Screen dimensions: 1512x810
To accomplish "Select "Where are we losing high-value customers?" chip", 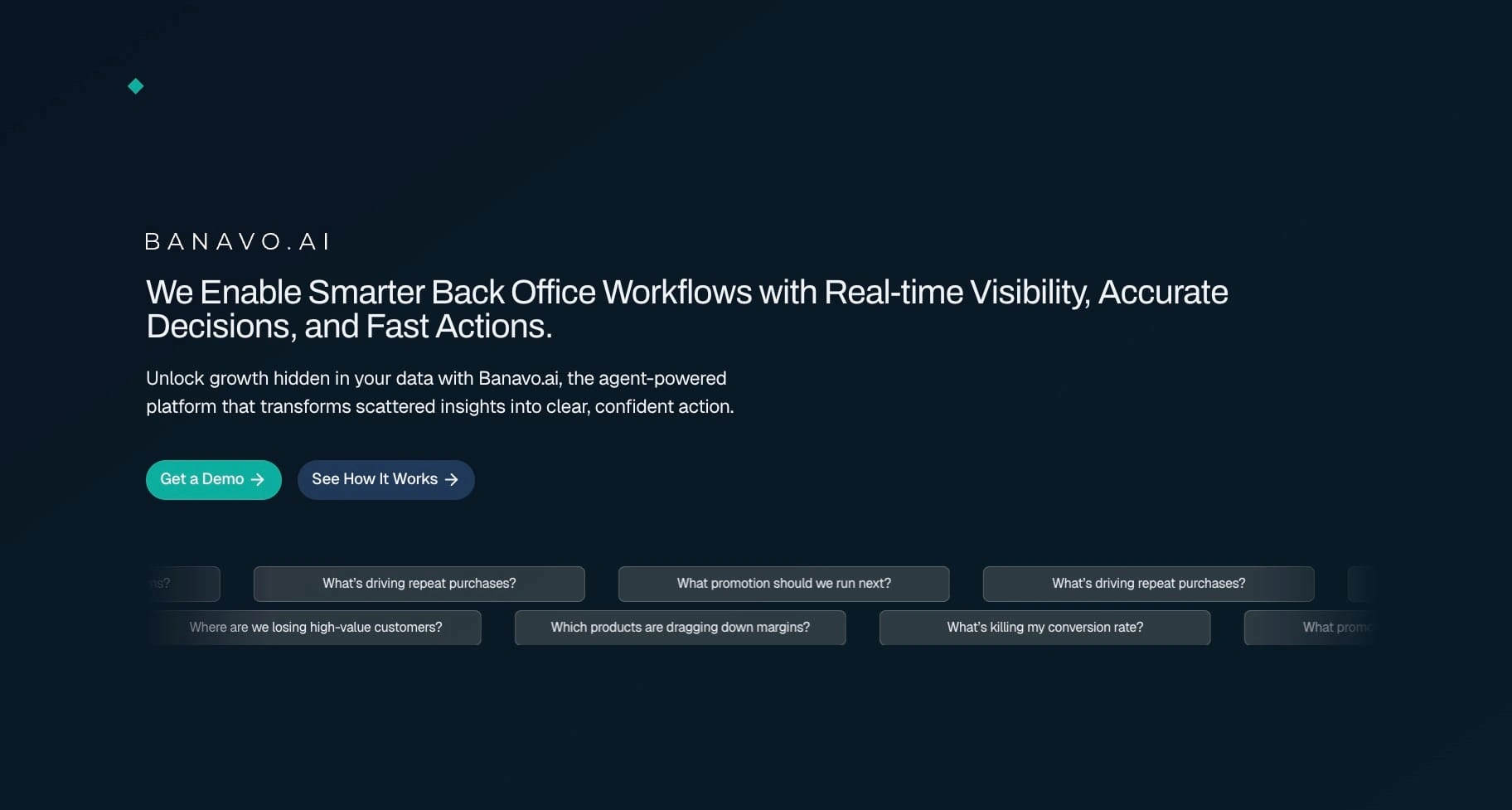I will pos(316,628).
